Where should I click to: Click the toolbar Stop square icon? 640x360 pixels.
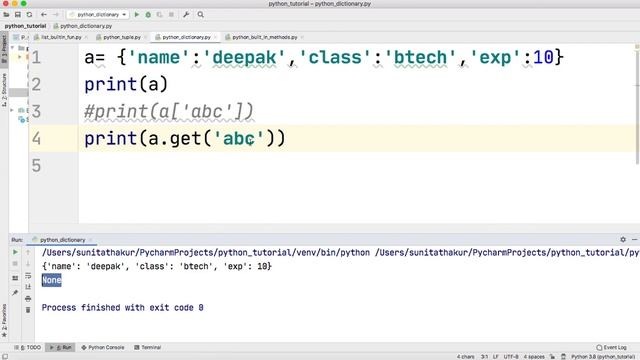(x=171, y=15)
